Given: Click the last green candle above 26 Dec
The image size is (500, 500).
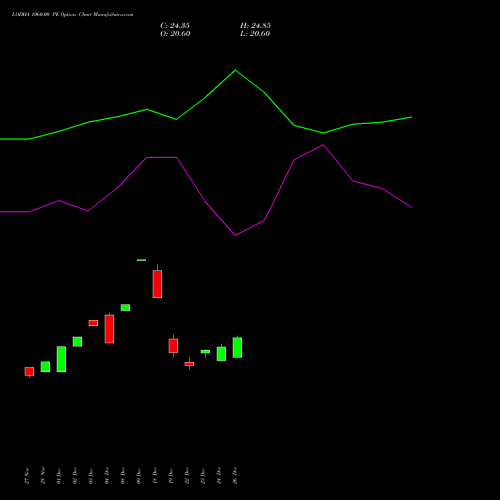Looking at the screenshot, I should 237,348.
